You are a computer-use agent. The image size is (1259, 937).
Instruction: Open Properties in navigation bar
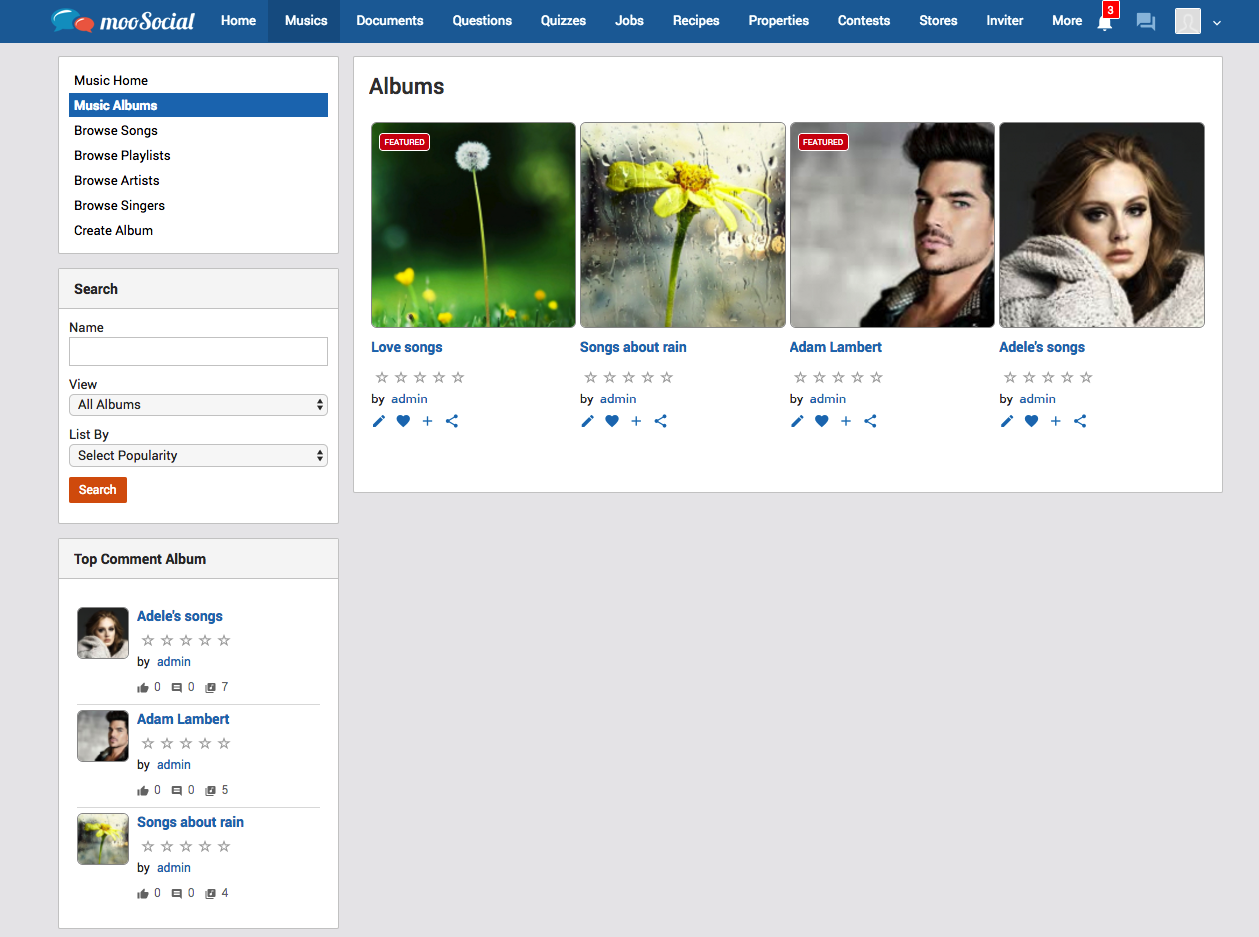(779, 21)
